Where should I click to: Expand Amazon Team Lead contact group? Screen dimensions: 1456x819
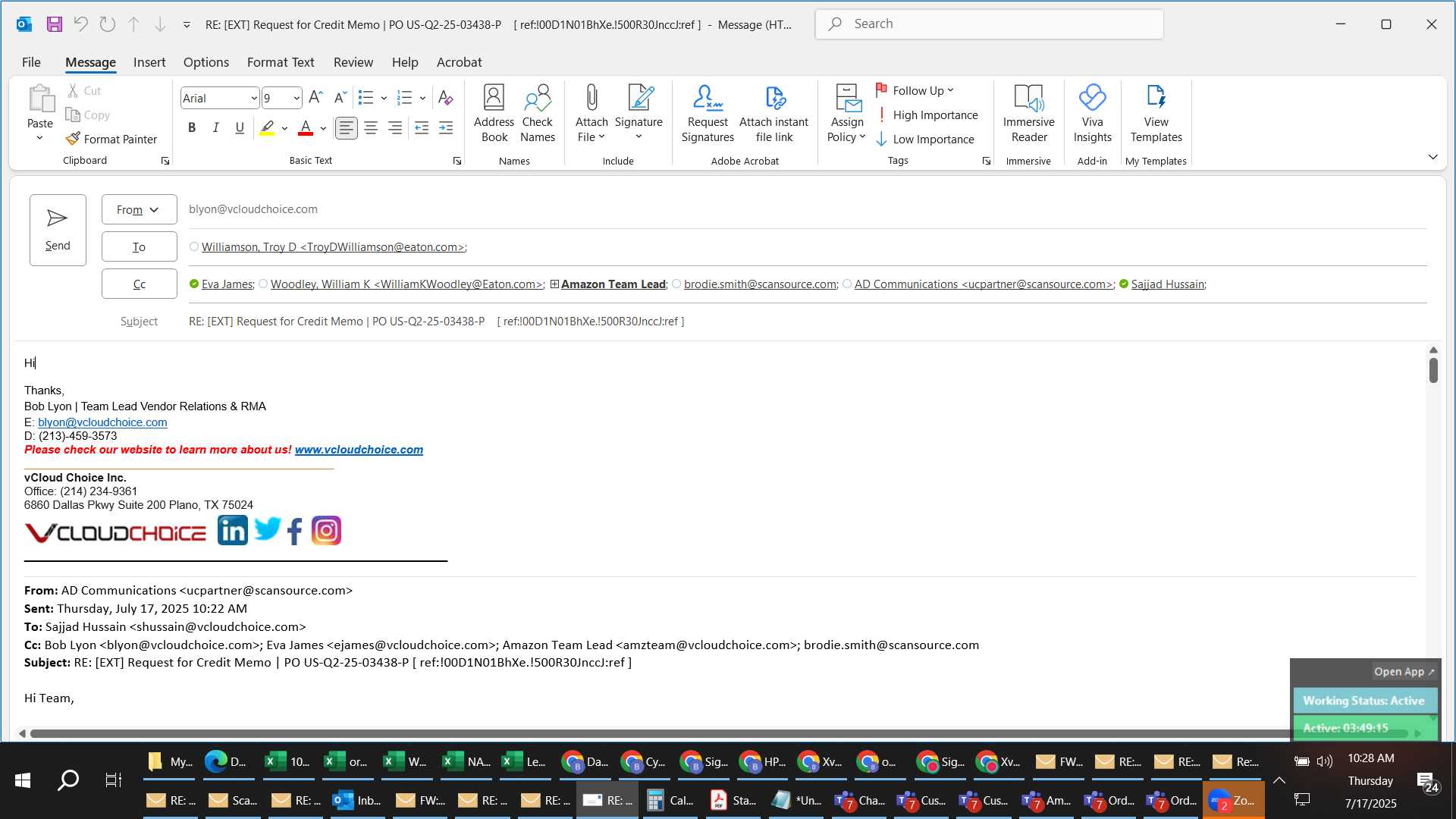coord(554,284)
